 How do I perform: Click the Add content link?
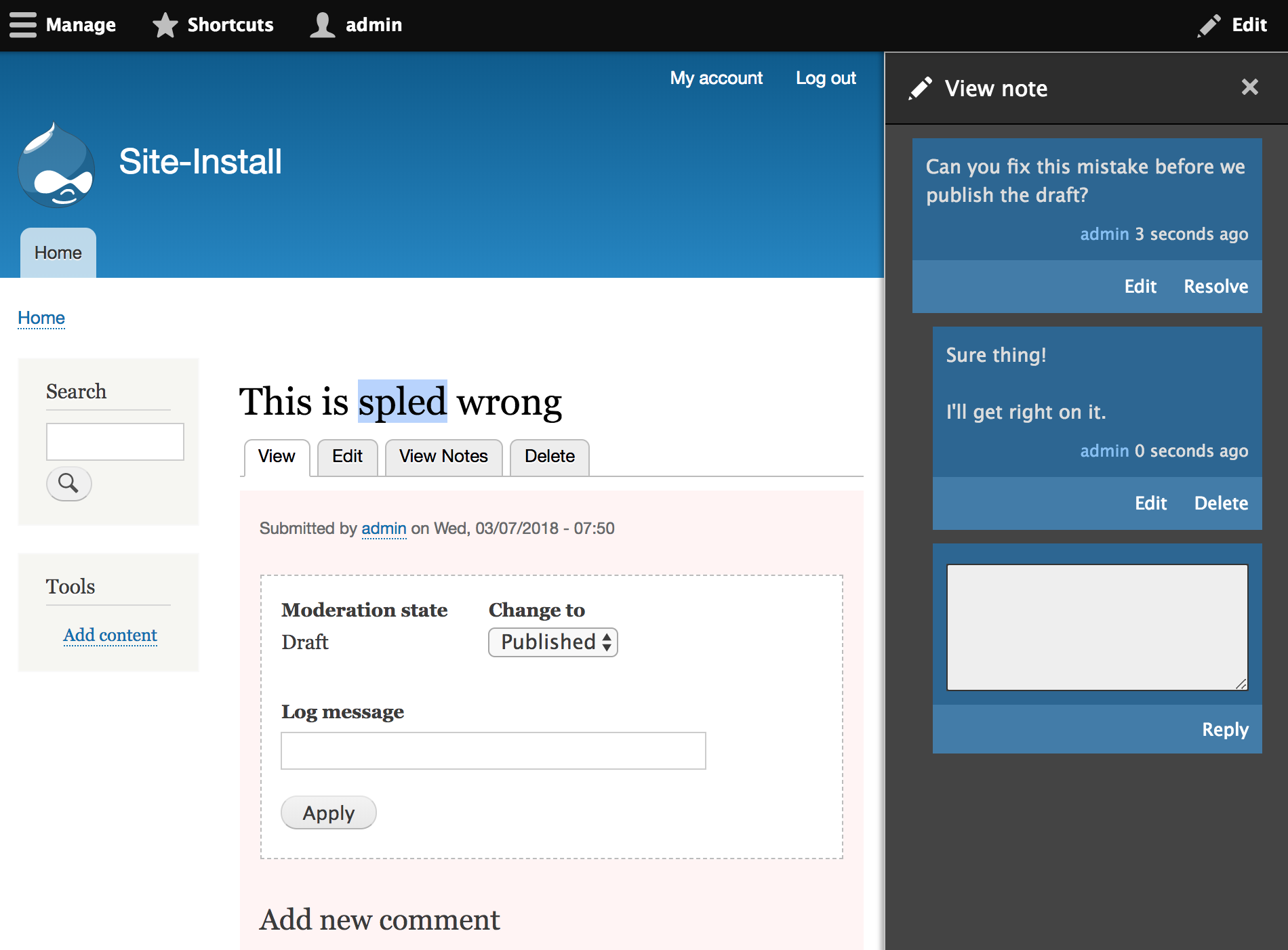point(110,635)
